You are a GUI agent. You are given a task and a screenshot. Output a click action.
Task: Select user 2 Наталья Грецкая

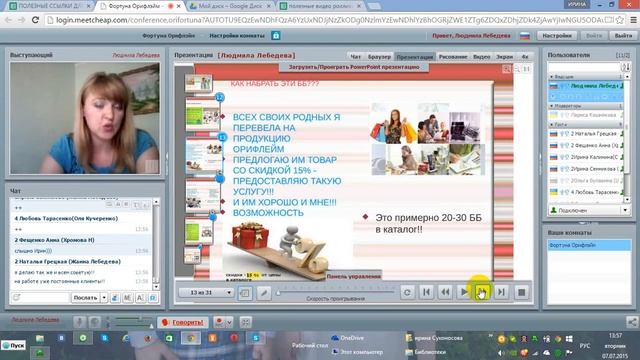[x=586, y=133]
